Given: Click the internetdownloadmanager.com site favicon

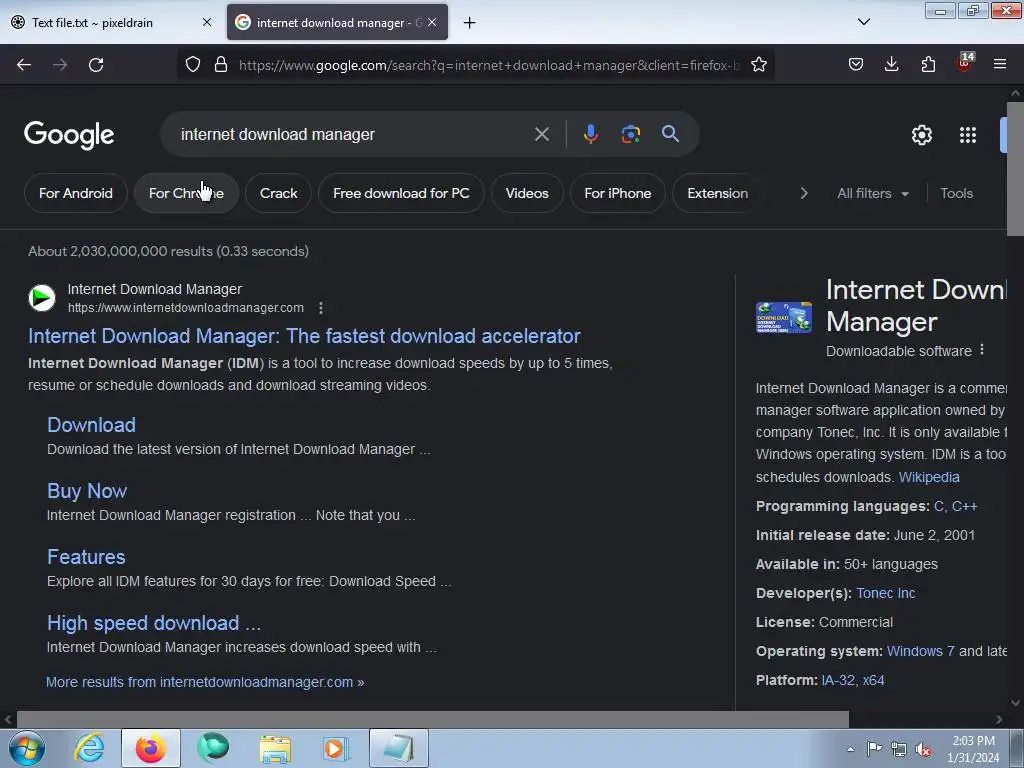Looking at the screenshot, I should 42,298.
